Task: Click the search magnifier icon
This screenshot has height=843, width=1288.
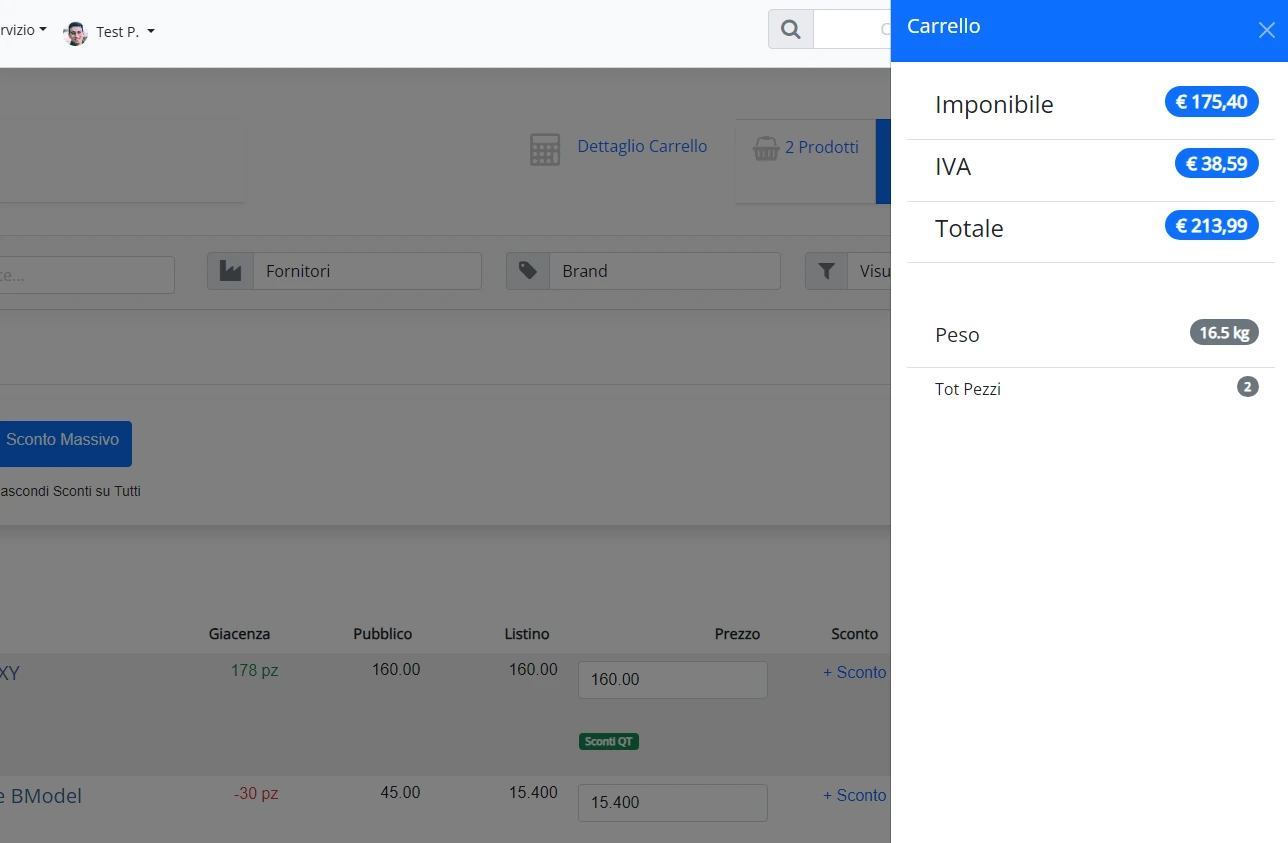Action: pyautogui.click(x=791, y=30)
